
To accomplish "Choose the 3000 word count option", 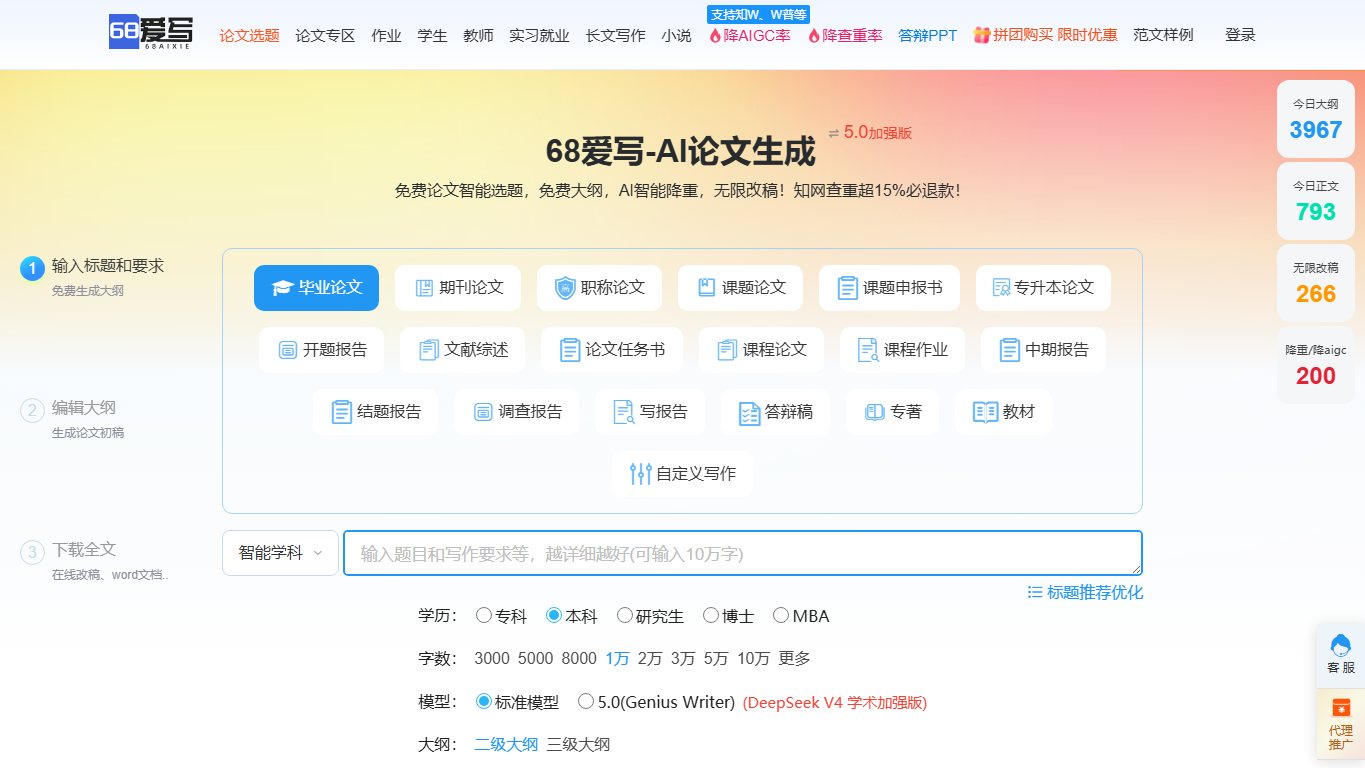I will (492, 658).
